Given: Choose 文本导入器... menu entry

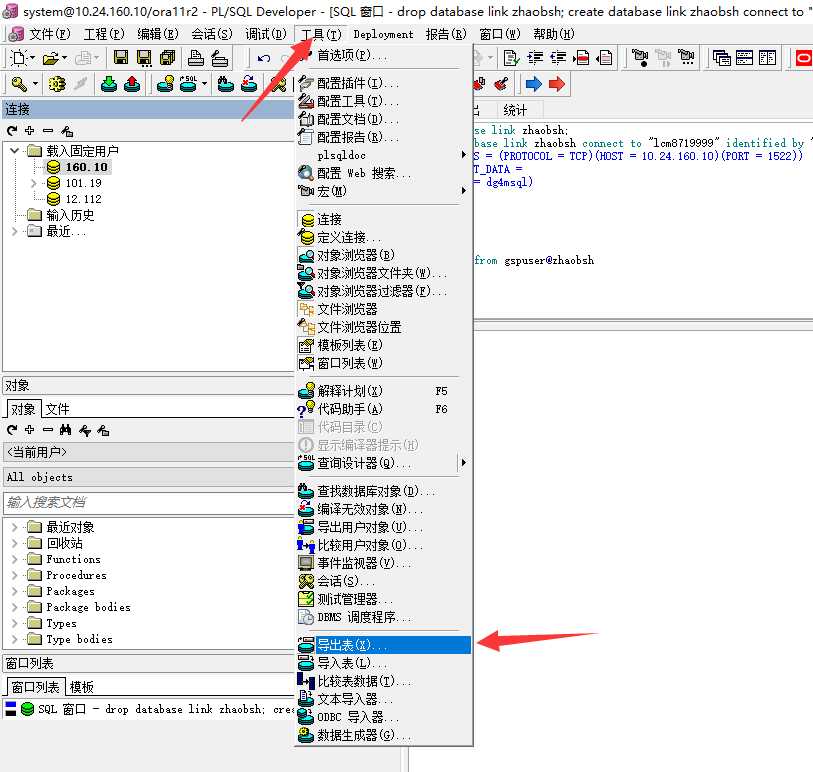Looking at the screenshot, I should click(384, 699).
